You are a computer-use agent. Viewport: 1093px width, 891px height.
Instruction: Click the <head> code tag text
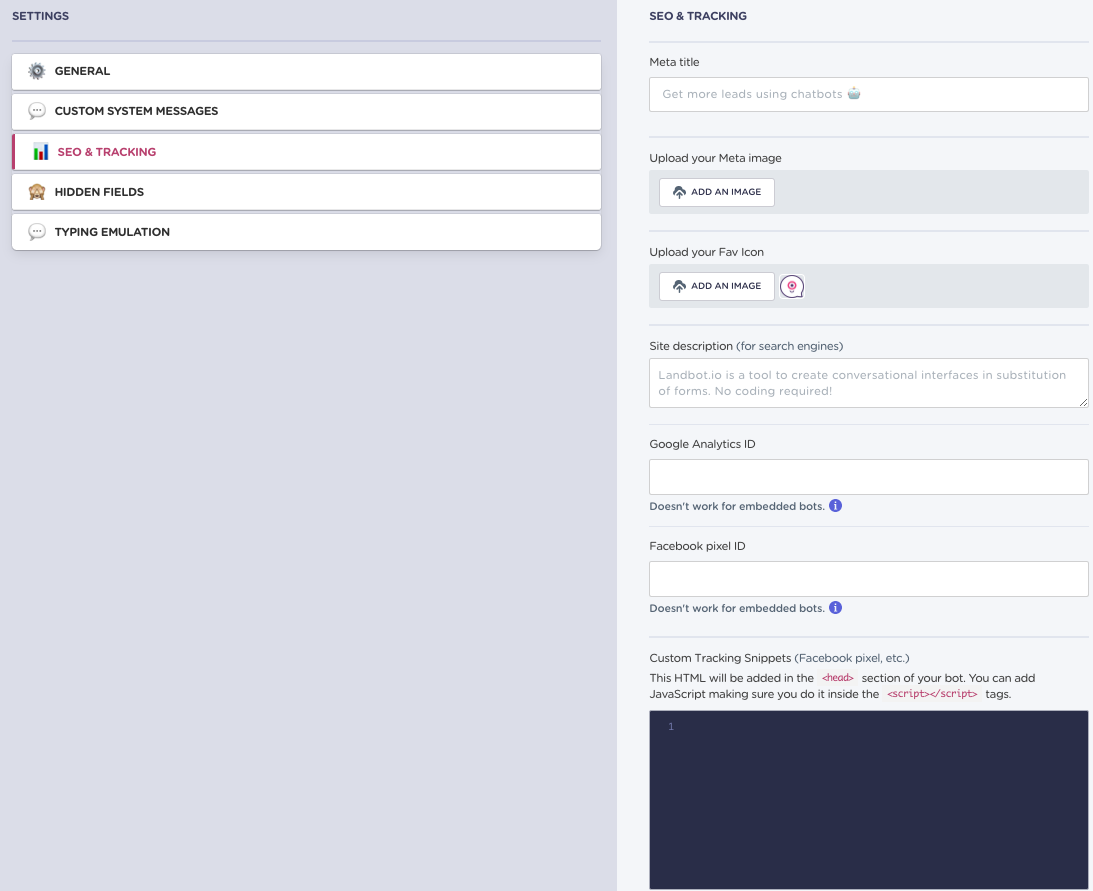coord(837,678)
